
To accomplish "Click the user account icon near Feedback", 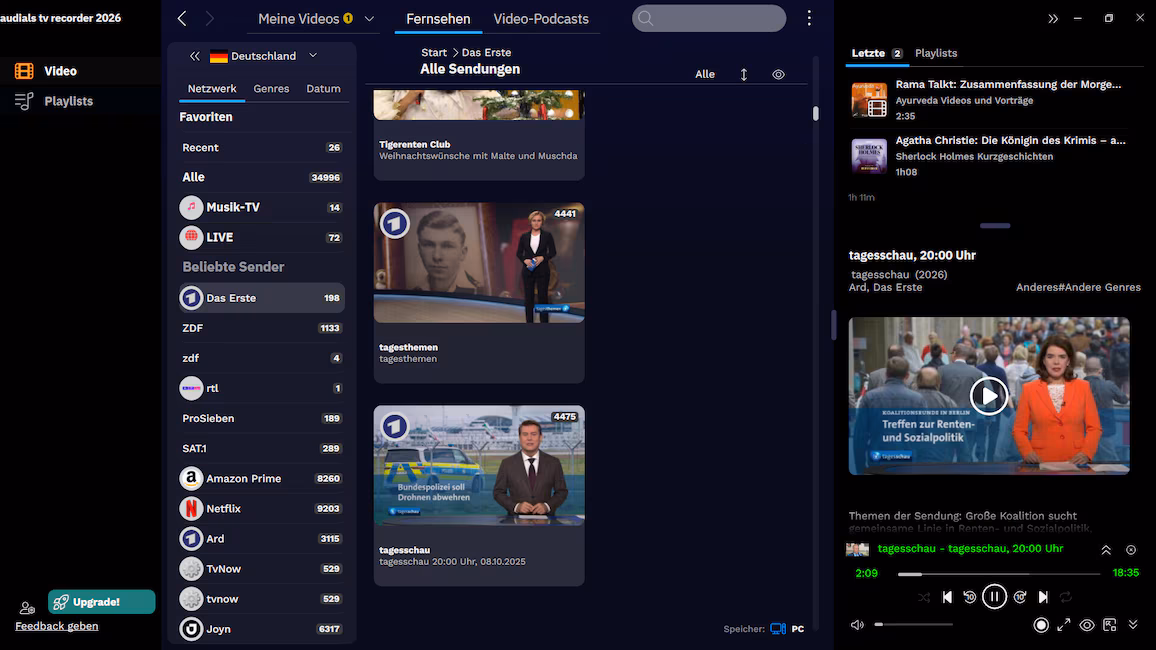I will point(27,608).
